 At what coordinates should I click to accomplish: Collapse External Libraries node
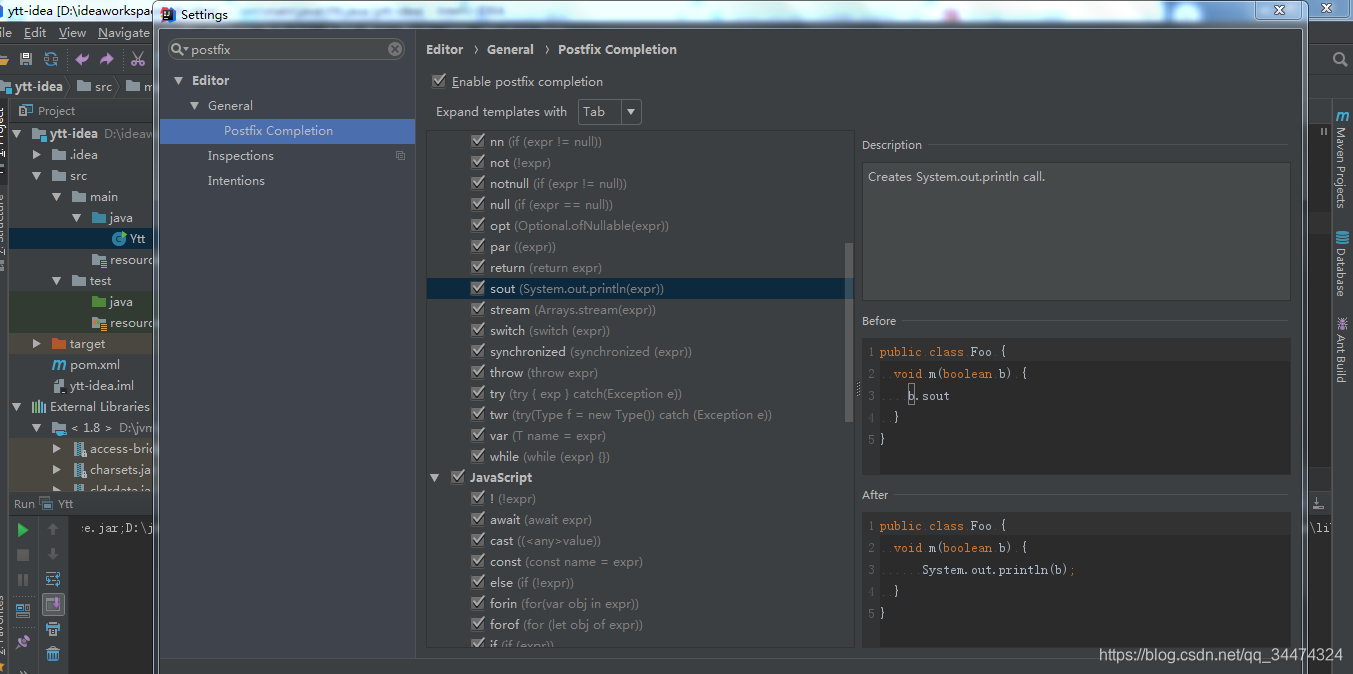pos(16,407)
